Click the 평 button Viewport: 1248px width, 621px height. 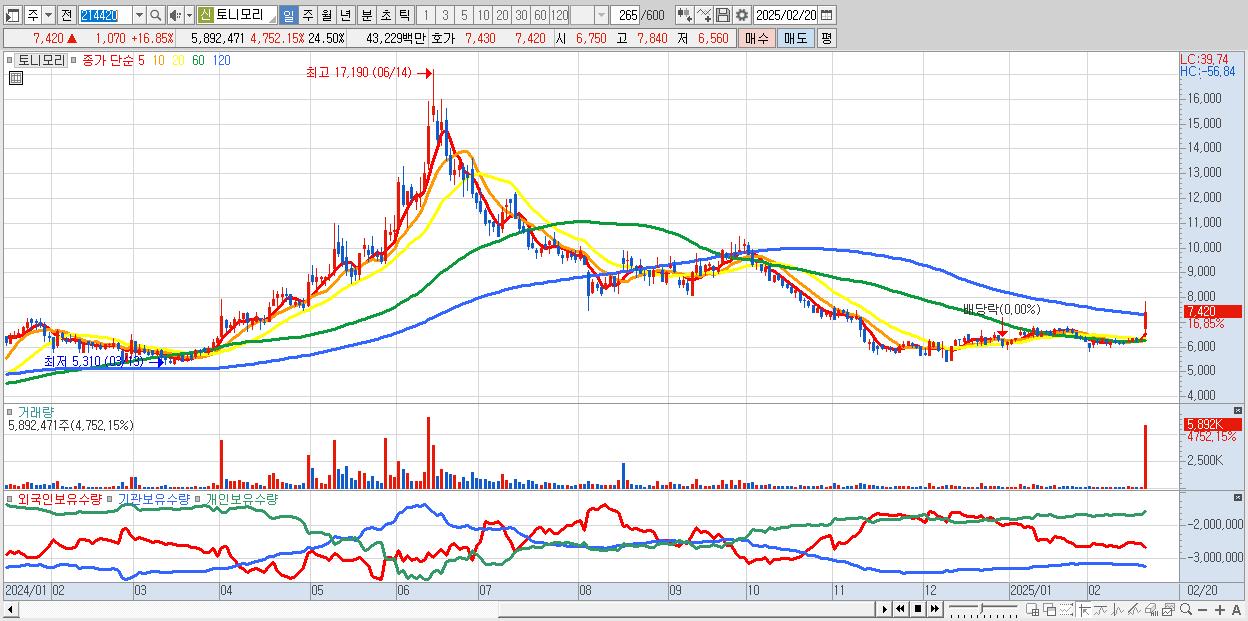826,38
